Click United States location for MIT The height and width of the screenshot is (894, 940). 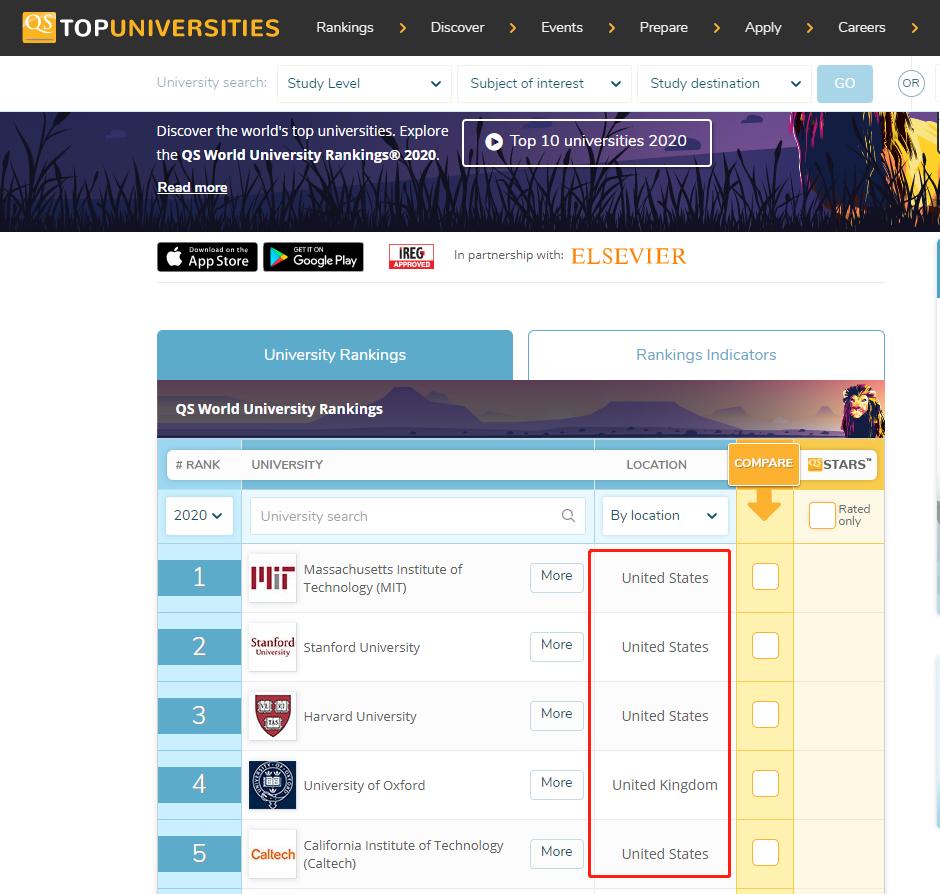[x=665, y=578]
